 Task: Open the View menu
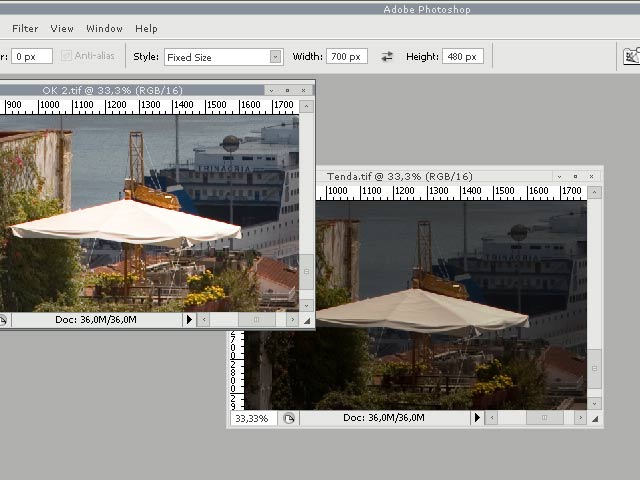pos(62,29)
